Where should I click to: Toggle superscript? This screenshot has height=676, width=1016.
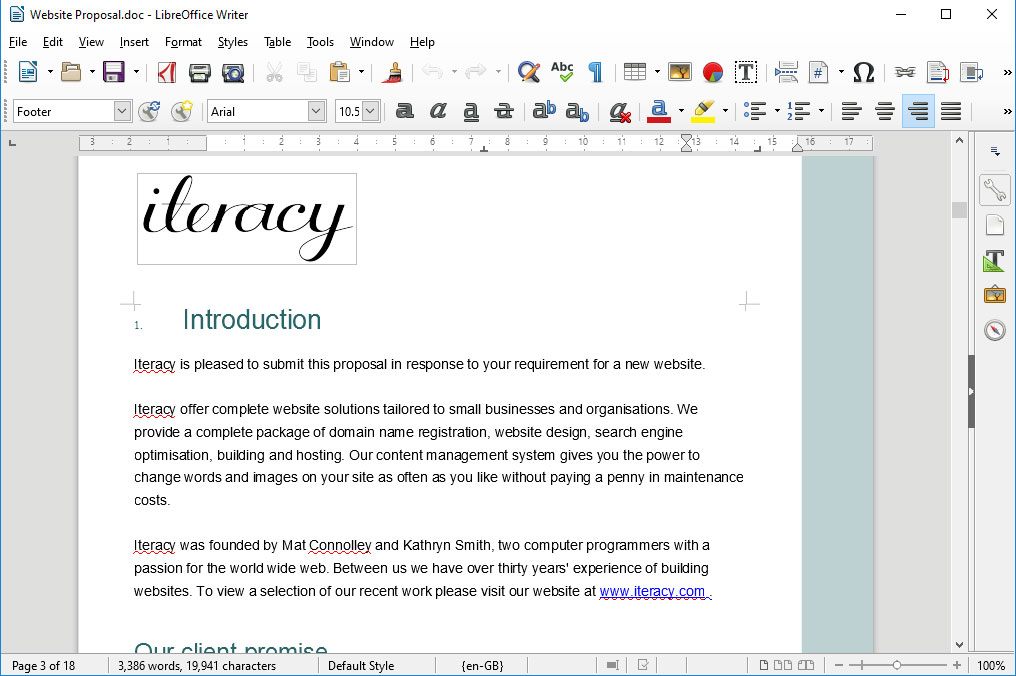[x=544, y=110]
